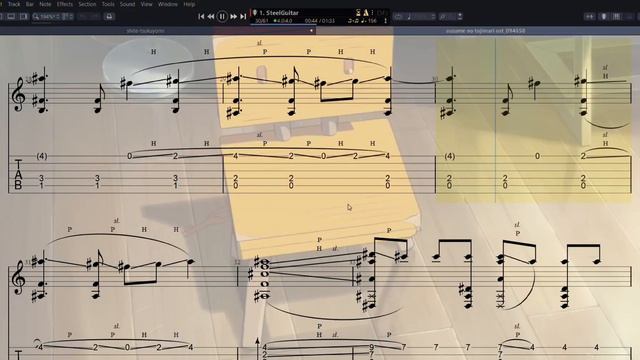Toggle the countdown hourglass icon

pos(358,13)
